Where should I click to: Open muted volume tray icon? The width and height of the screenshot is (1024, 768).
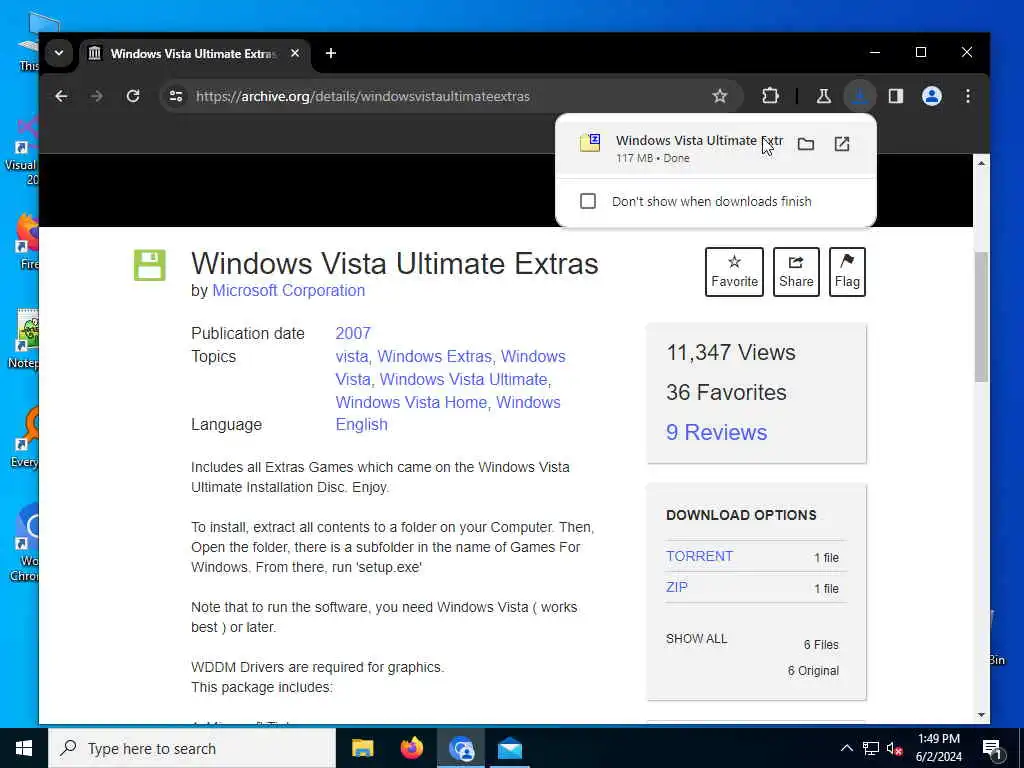click(x=895, y=748)
